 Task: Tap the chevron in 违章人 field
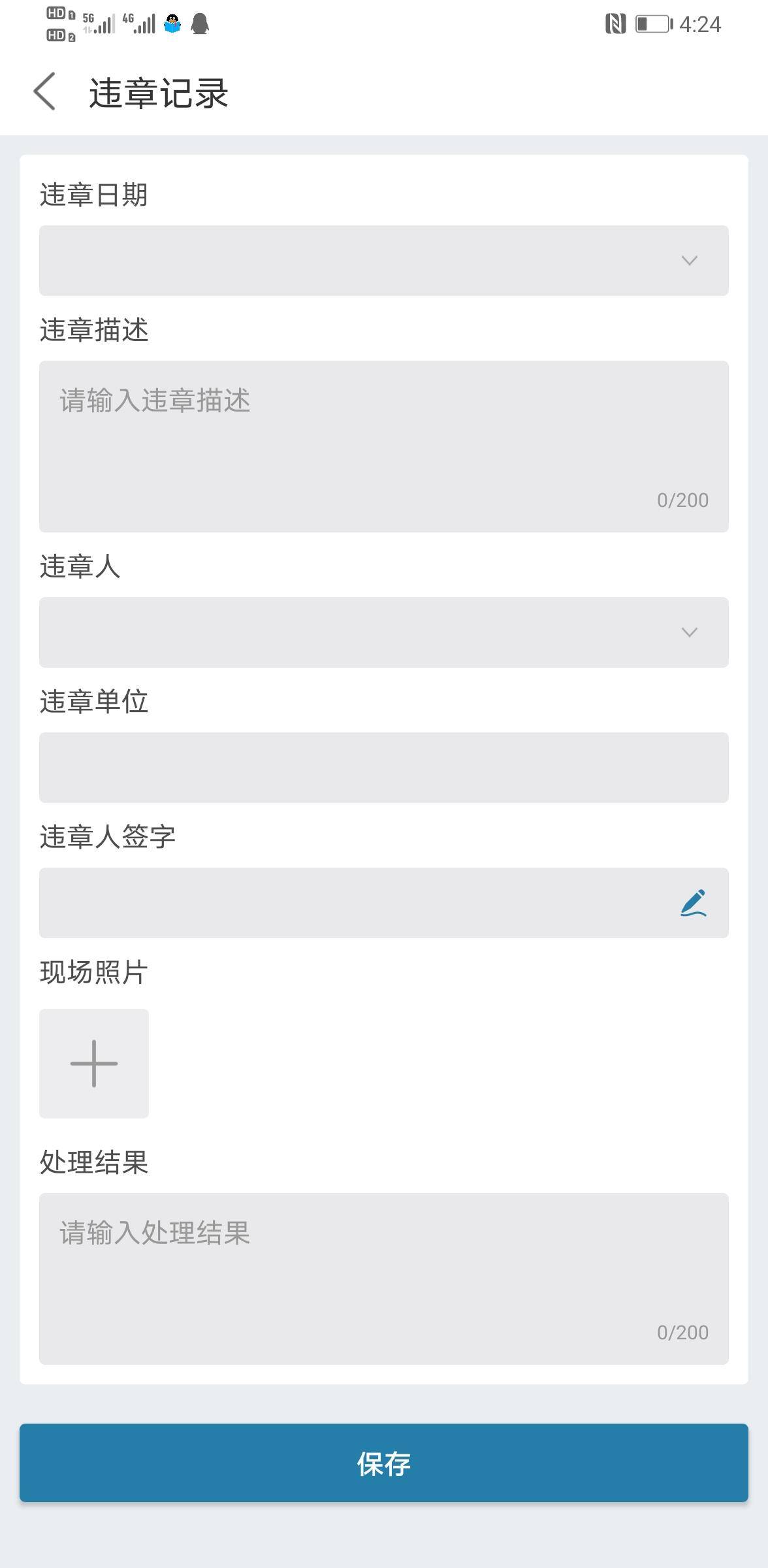690,632
